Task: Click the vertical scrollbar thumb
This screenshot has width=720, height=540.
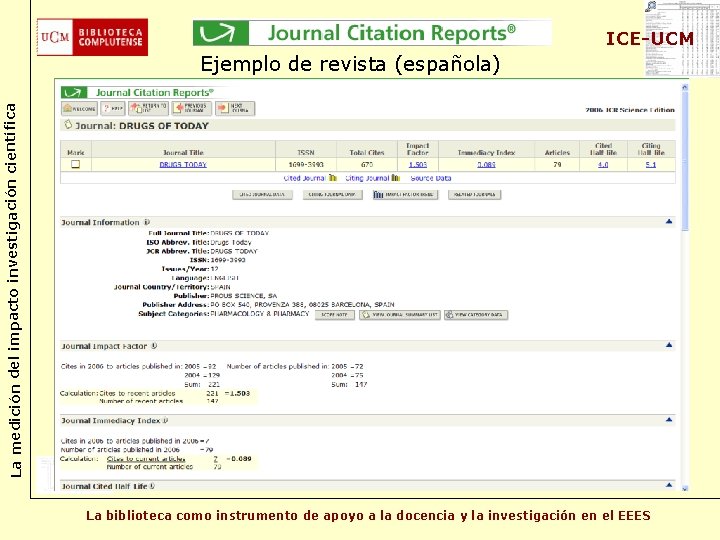Action: pyautogui.click(x=685, y=161)
